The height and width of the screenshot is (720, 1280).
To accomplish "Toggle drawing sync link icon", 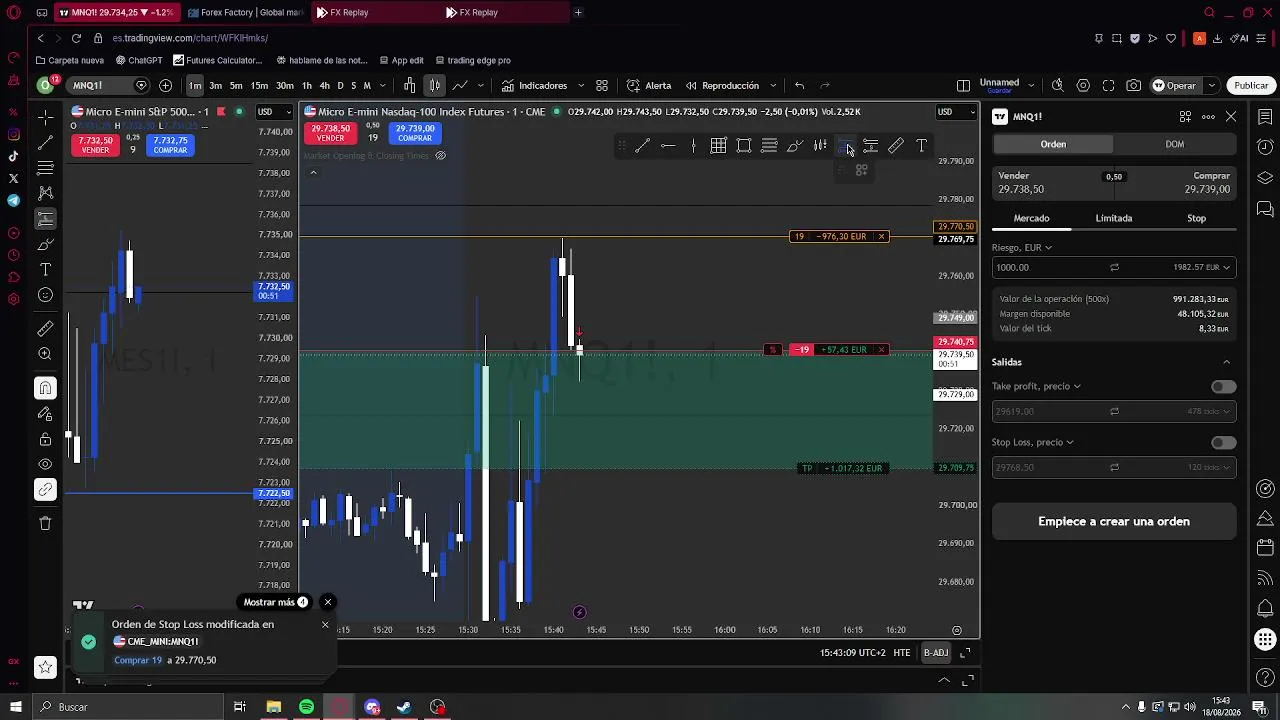I will [x=45, y=490].
